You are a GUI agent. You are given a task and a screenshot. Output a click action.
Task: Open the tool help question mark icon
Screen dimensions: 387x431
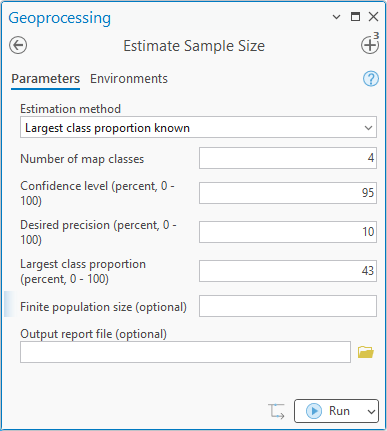pos(371,79)
